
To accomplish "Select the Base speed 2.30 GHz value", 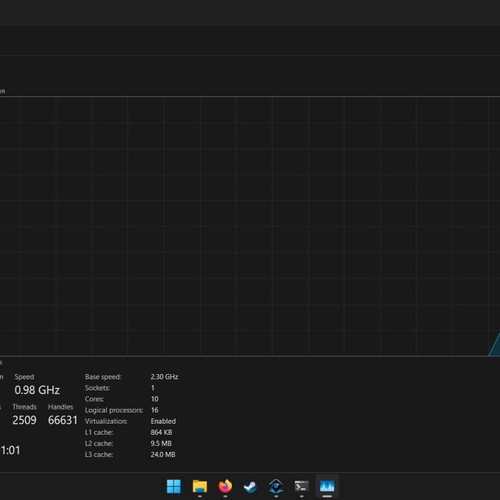I will point(164,377).
